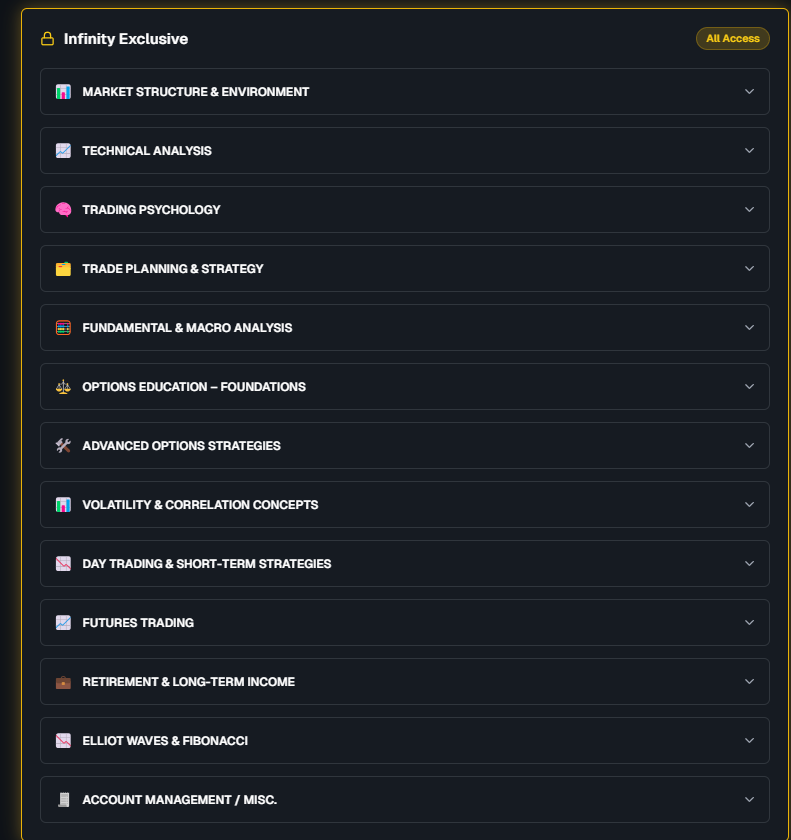Click the receipt icon for Account Management
791x840 pixels.
pos(63,800)
